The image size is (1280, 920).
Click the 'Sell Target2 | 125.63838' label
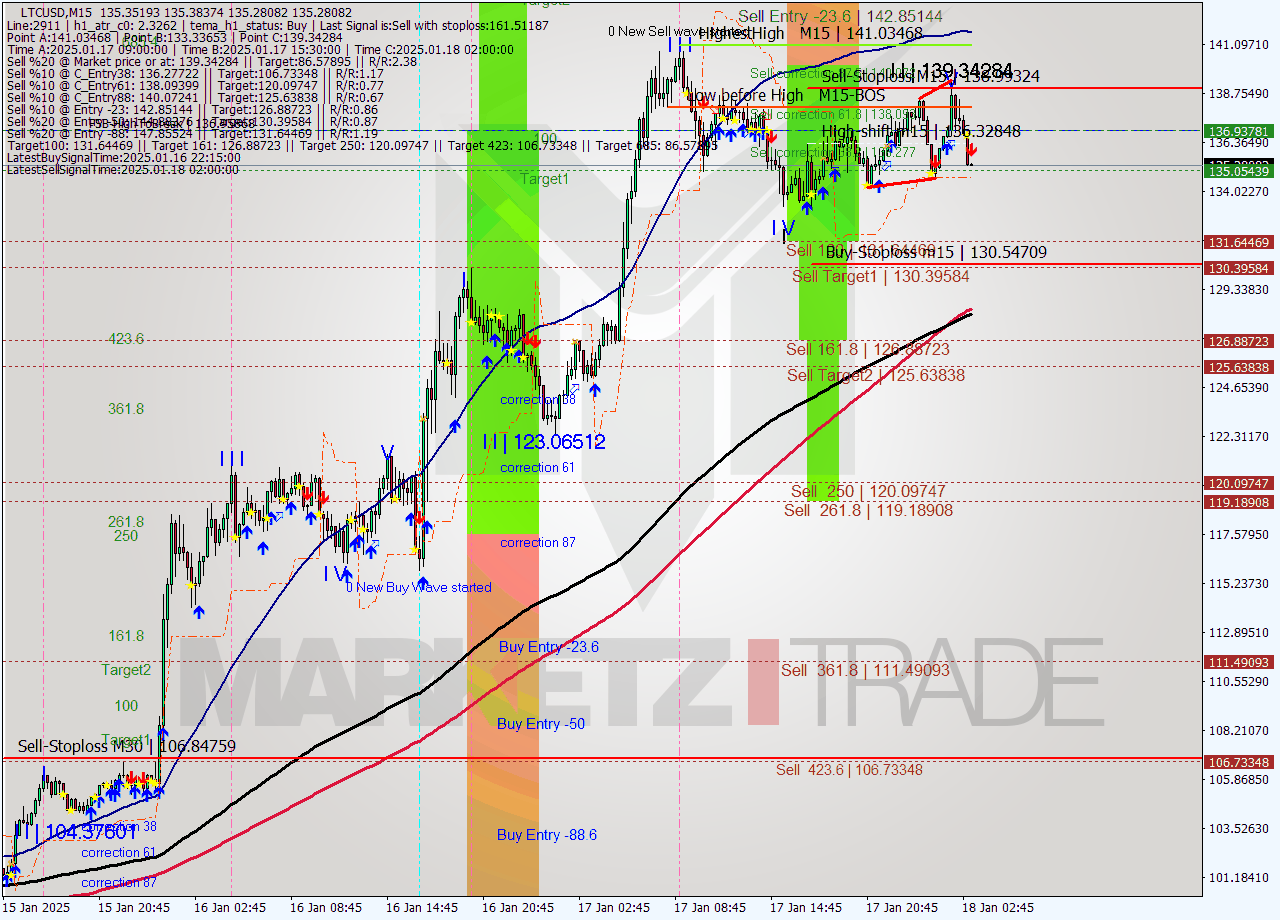click(876, 375)
